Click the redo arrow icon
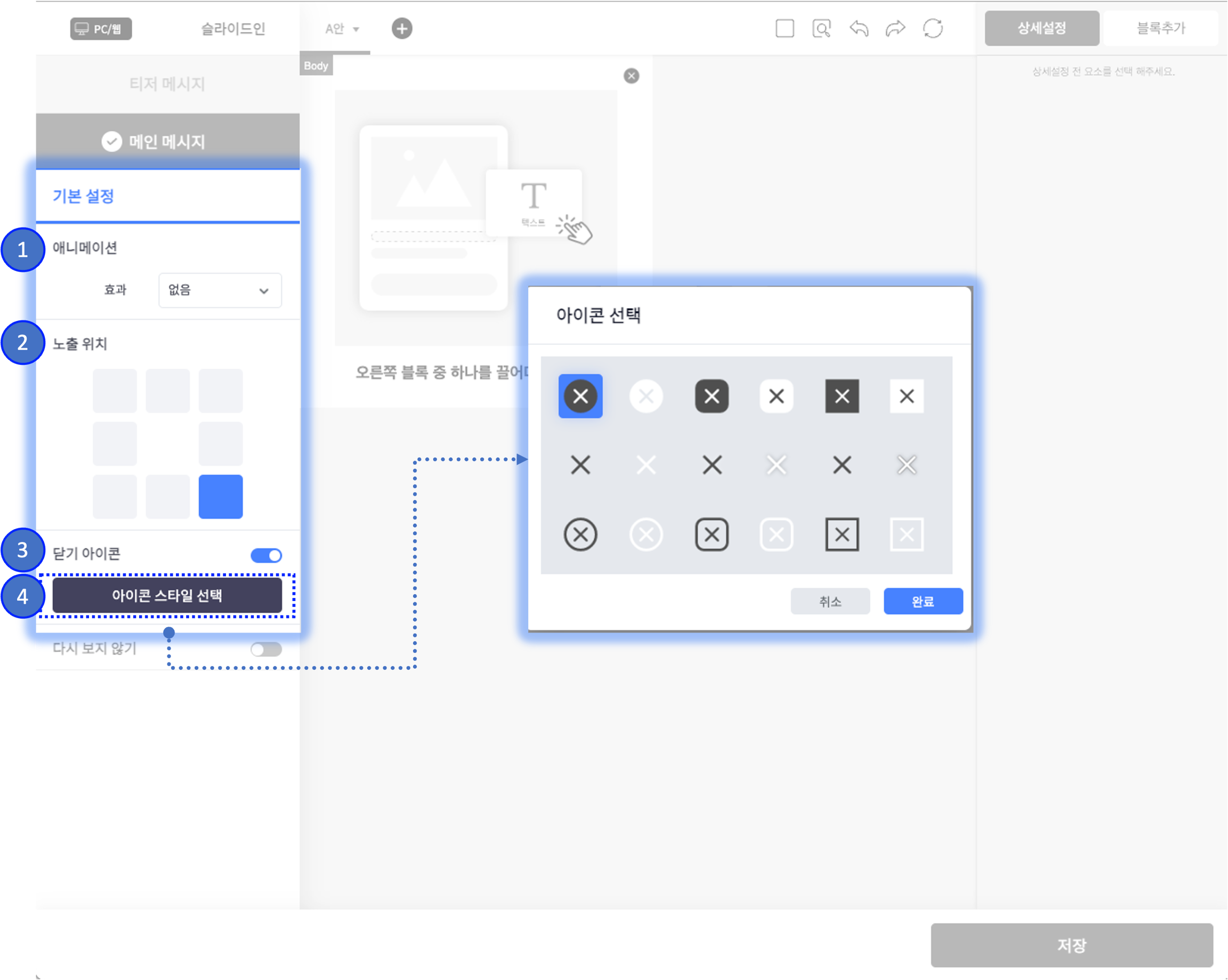1228x980 pixels. 895,28
